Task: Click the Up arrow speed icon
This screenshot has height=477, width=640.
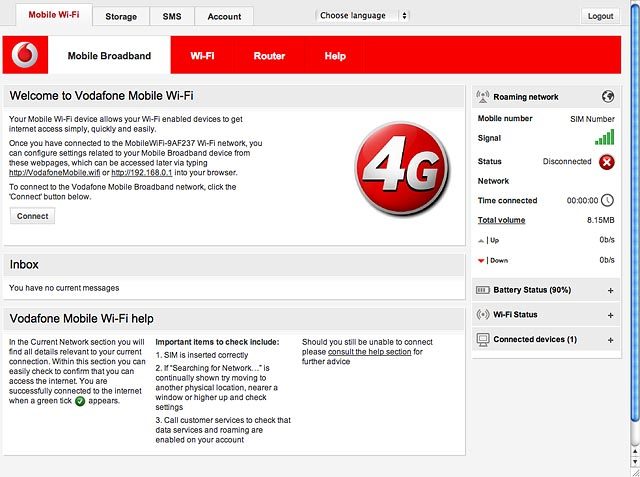Action: point(481,241)
